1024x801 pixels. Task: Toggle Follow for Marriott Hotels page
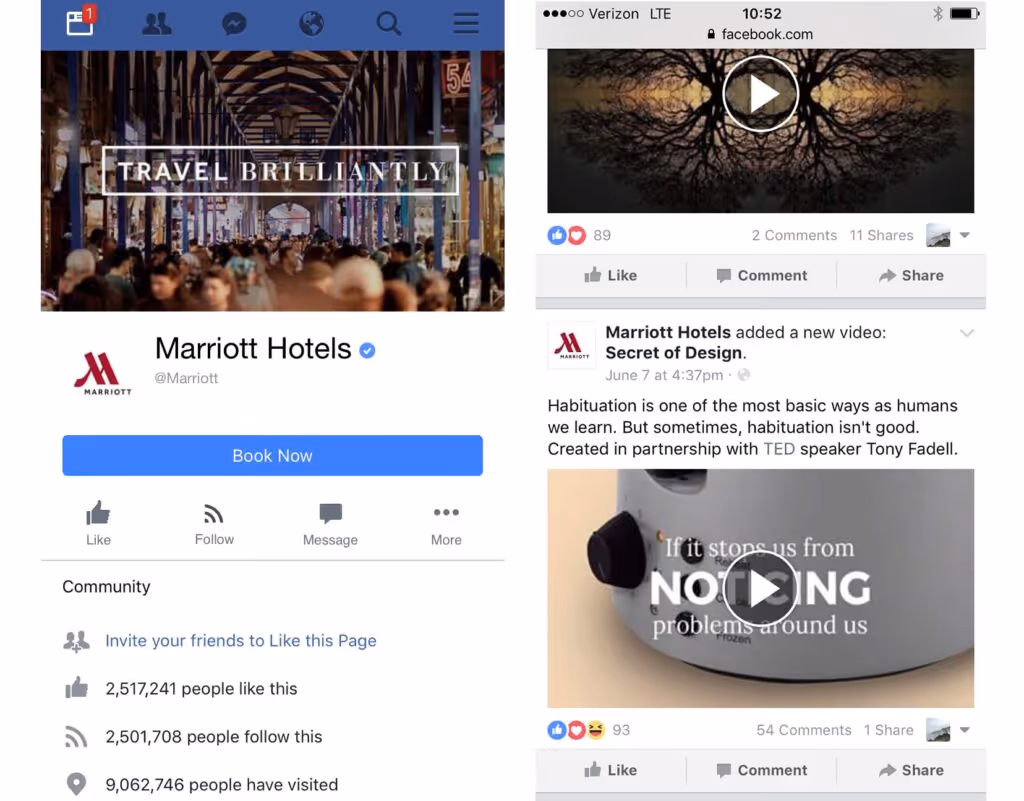click(214, 524)
